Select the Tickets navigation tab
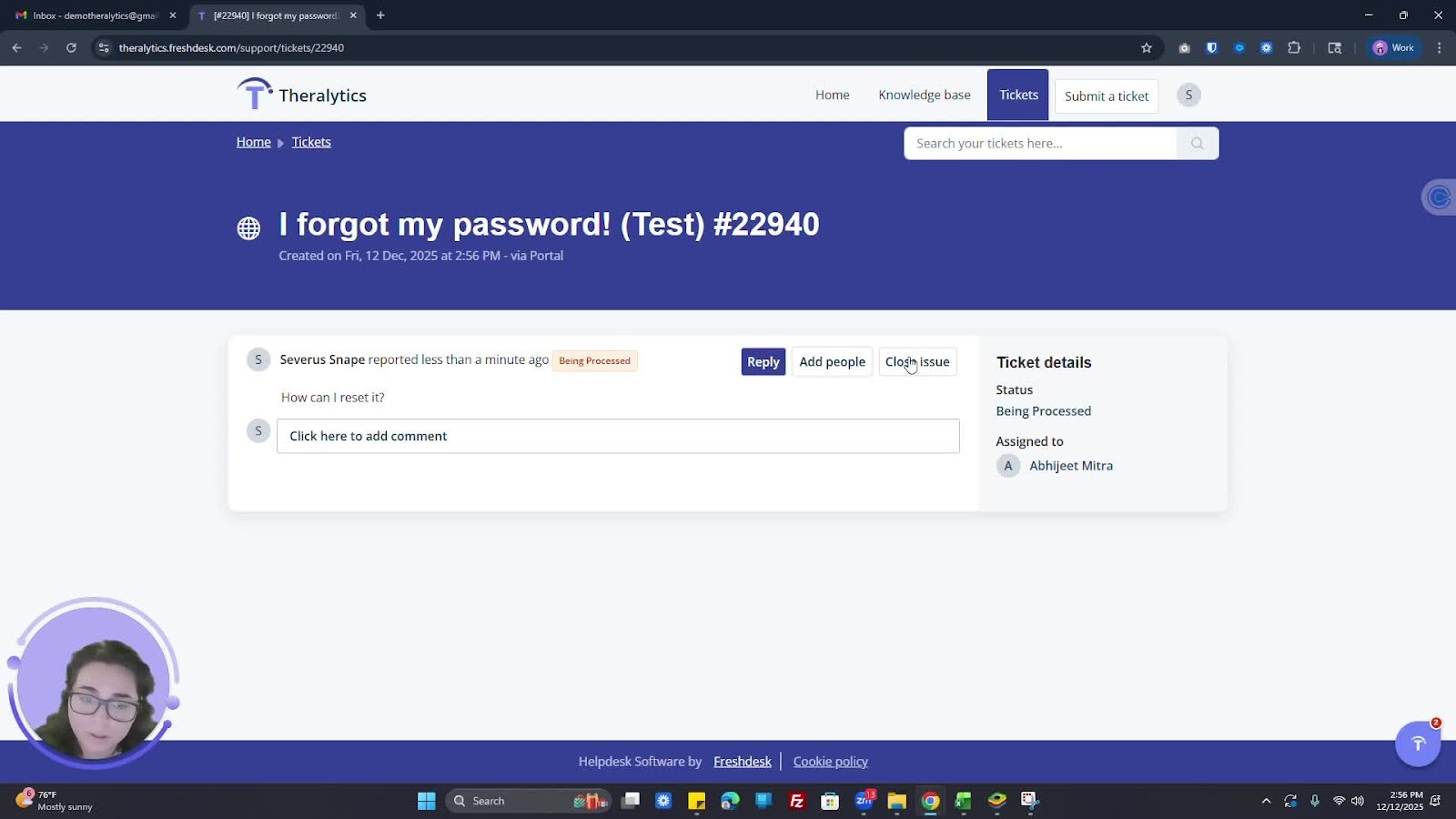Screen dimensions: 1456x819 click(x=1018, y=95)
